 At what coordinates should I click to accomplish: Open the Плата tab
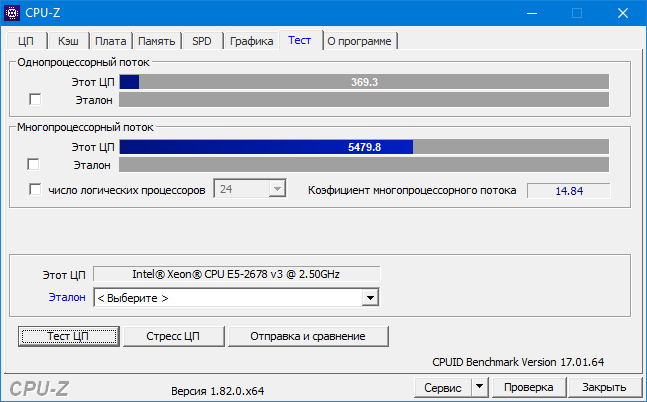point(111,41)
